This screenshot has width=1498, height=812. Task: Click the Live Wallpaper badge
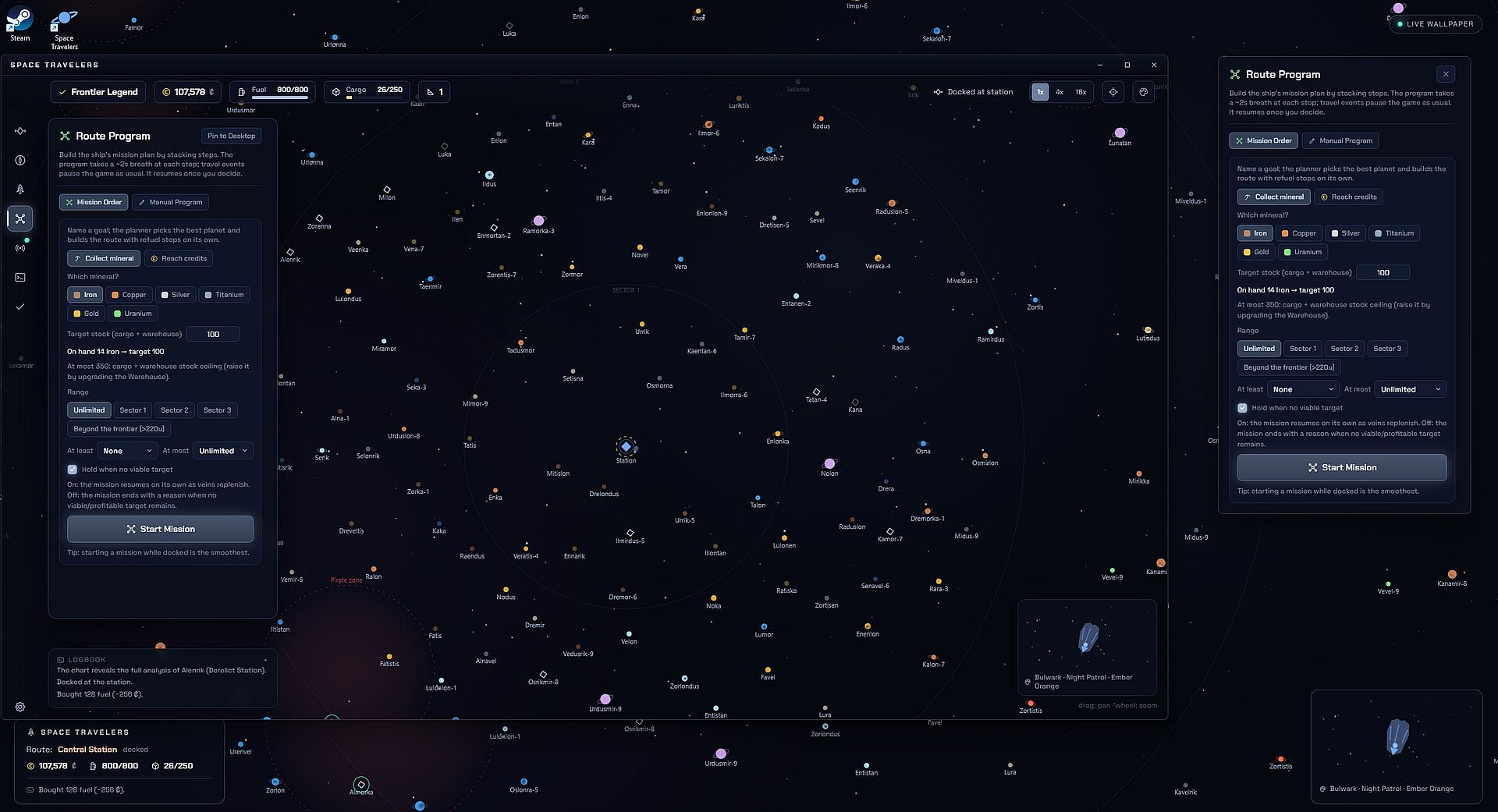click(x=1435, y=24)
